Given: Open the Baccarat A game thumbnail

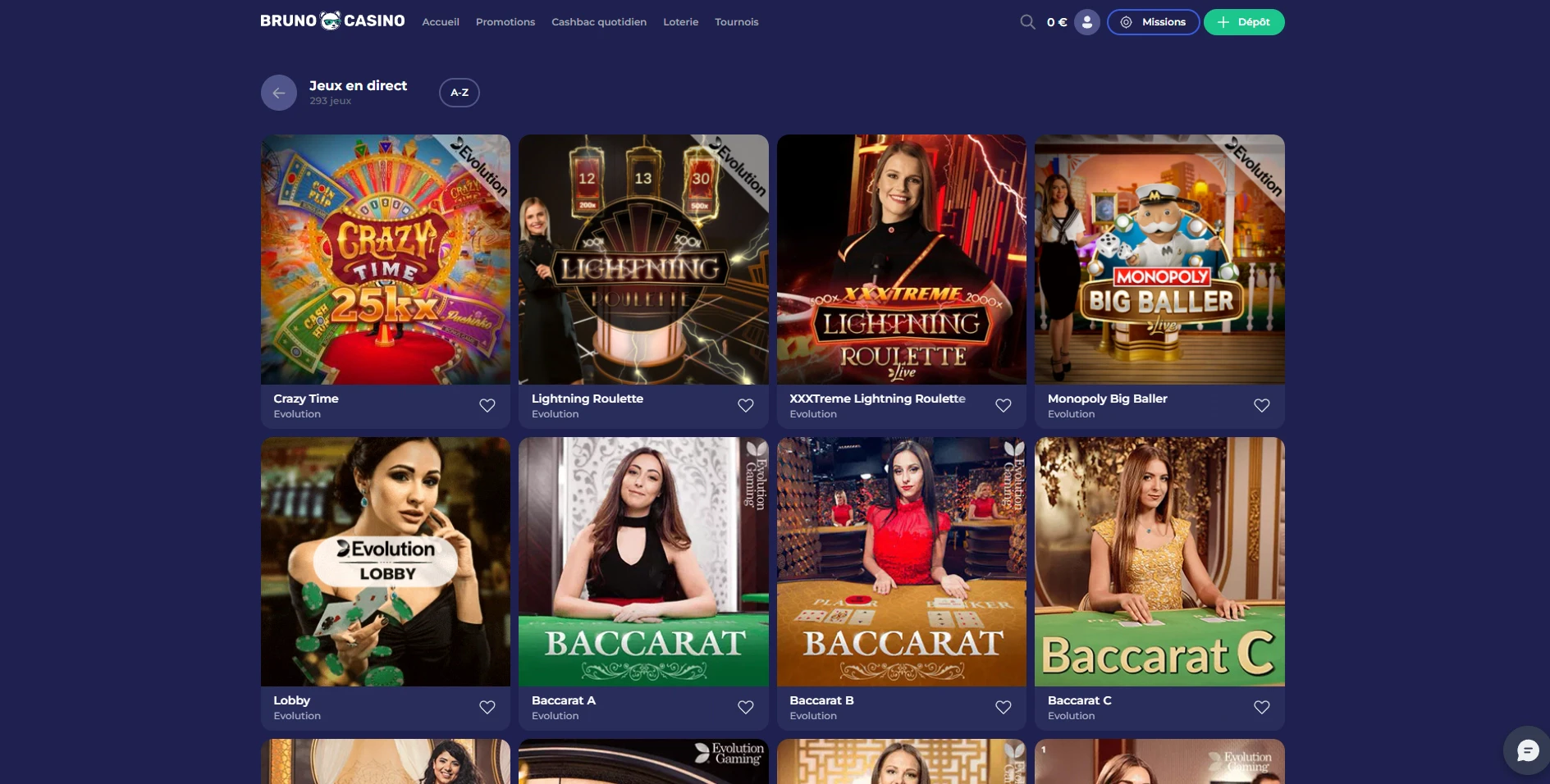Looking at the screenshot, I should coord(643,562).
